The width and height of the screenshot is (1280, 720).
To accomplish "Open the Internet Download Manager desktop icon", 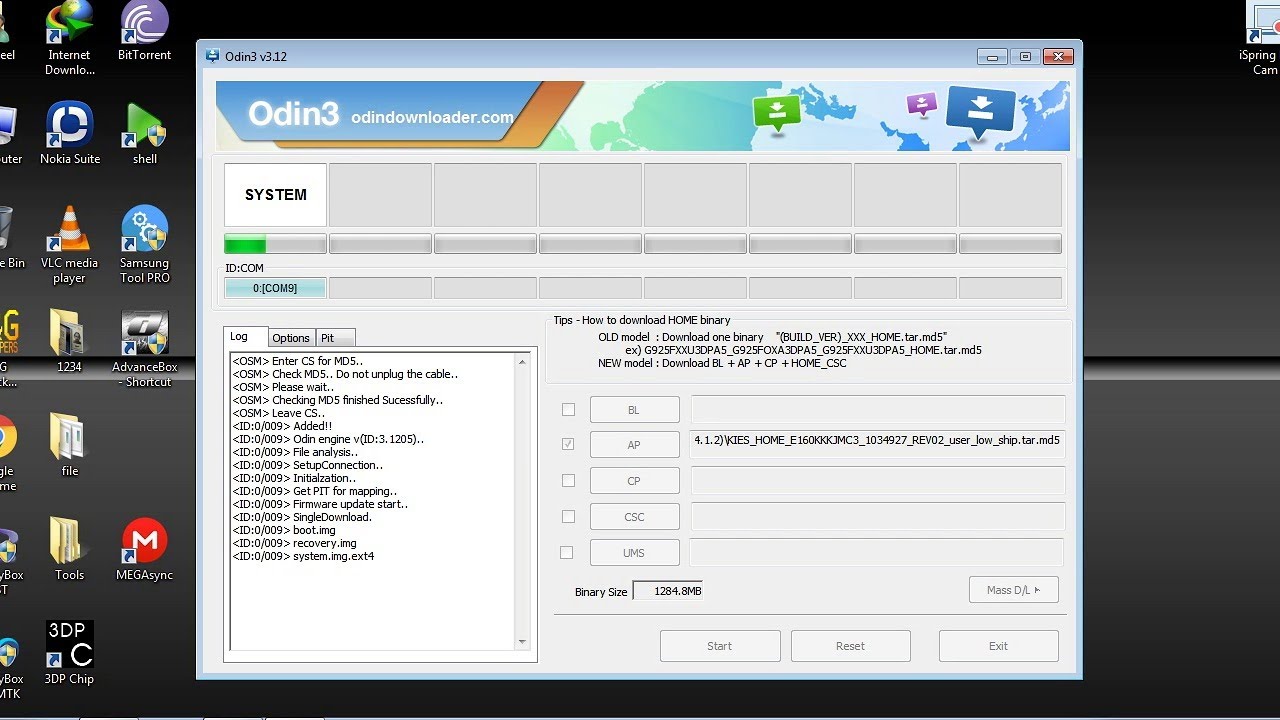I will 70,38.
